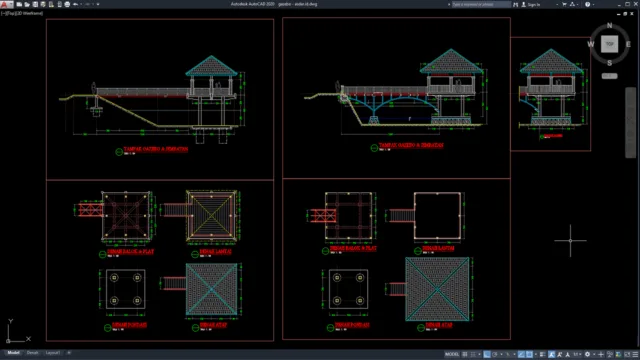The width and height of the screenshot is (640, 360).
Task: Click the Workspace Switching gear icon
Action: point(587,355)
